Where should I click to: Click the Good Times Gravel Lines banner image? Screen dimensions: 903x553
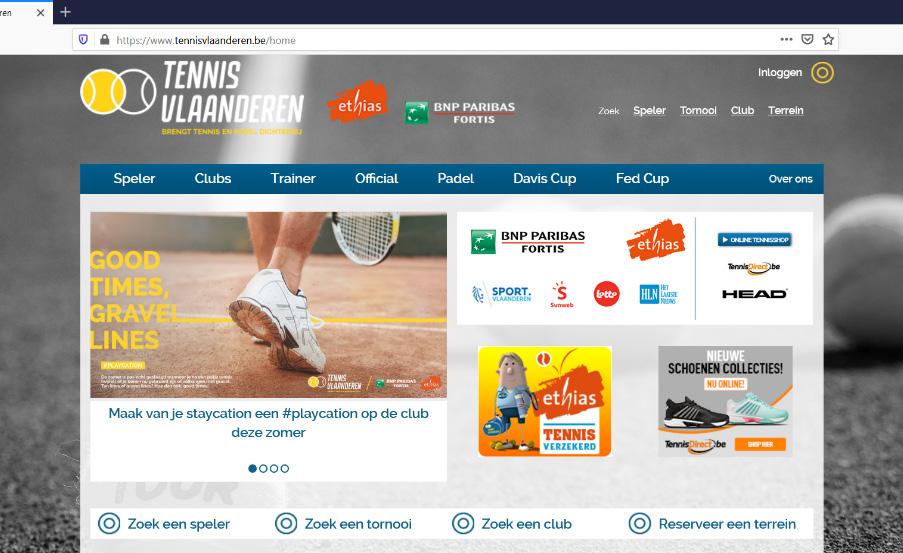(268, 305)
